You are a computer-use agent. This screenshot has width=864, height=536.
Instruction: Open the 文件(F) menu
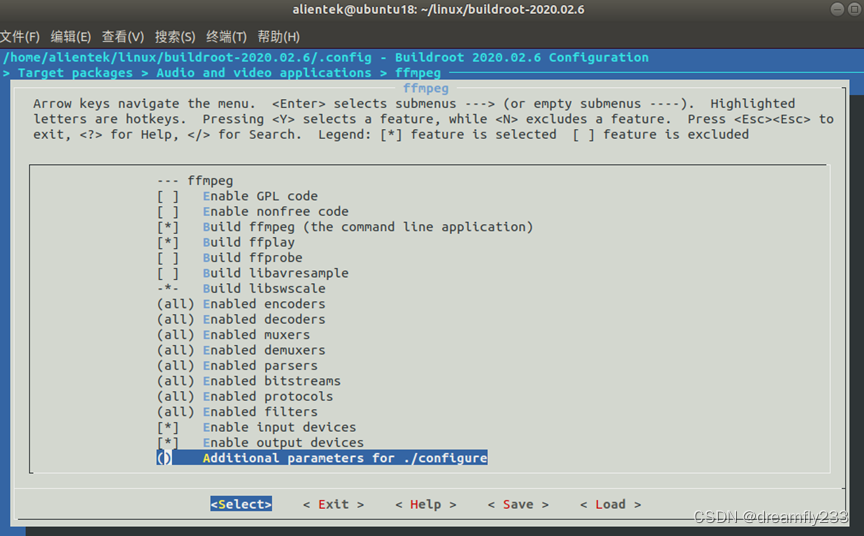(20, 37)
